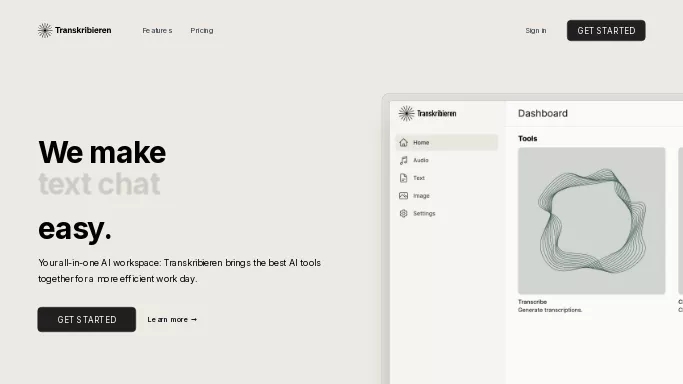
Task: Click the hero GET STARTED button below tagline
Action: 87,320
